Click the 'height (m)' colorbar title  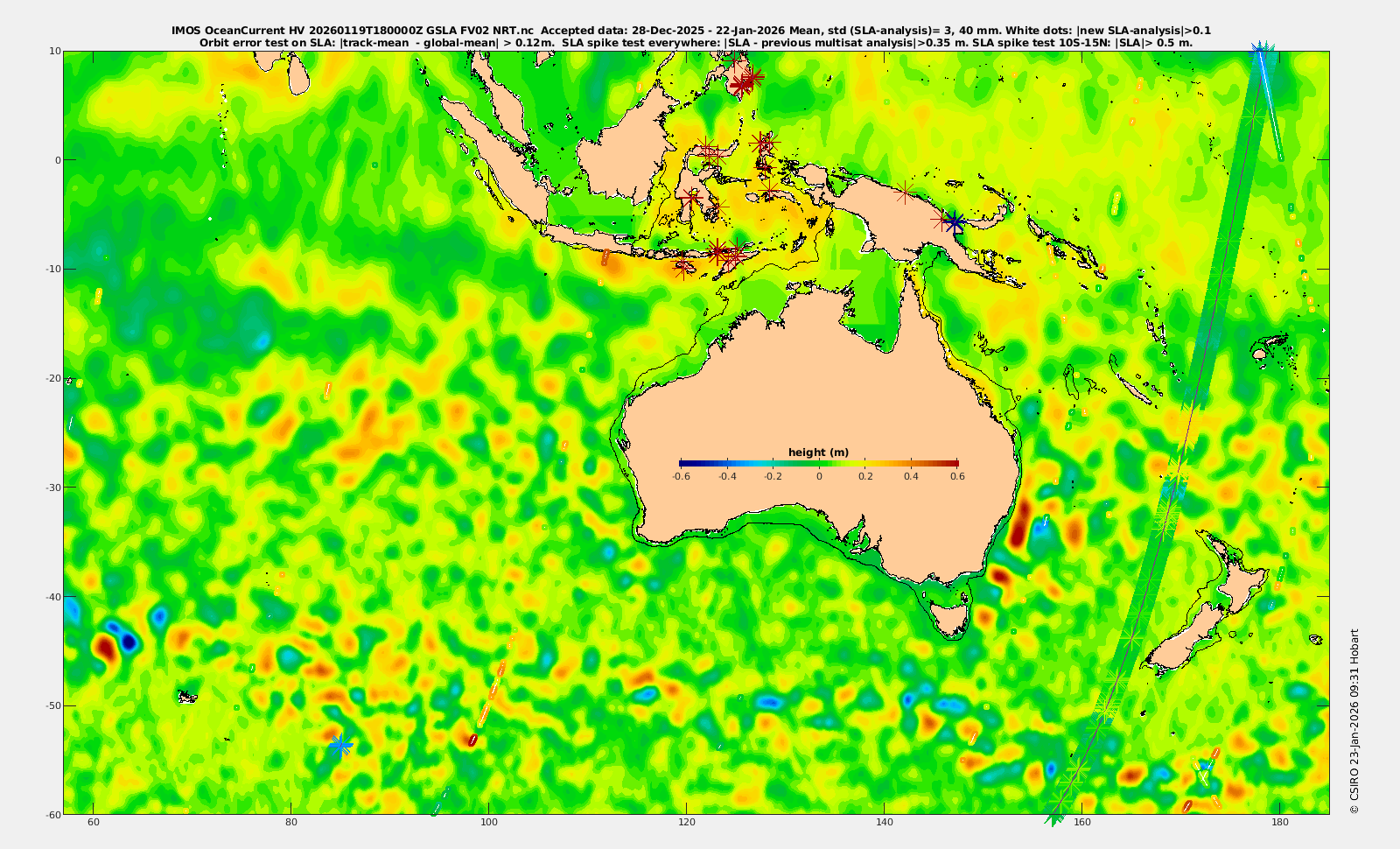(818, 453)
